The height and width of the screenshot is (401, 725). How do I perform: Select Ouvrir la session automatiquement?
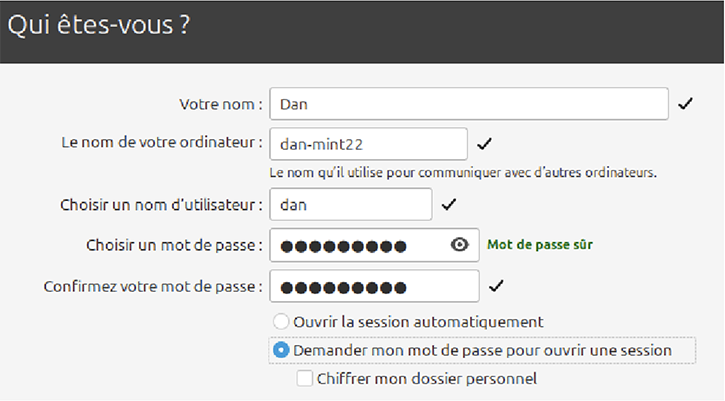click(281, 322)
